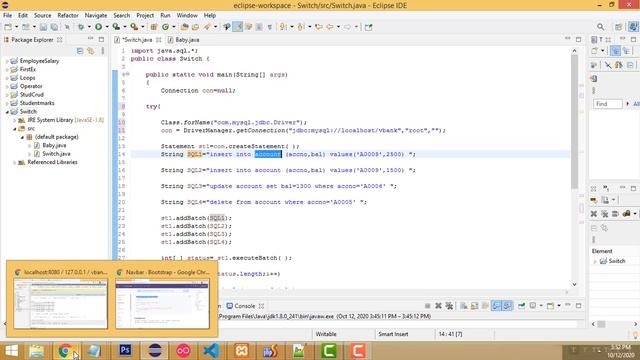Click the New wizard icon in toolbar
The width and height of the screenshot is (640, 360).
8,27
